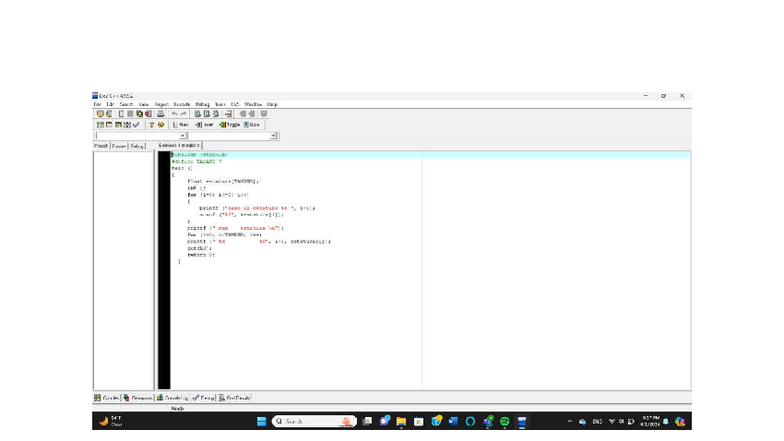Switch to the Classes tab in left panel

(x=119, y=146)
